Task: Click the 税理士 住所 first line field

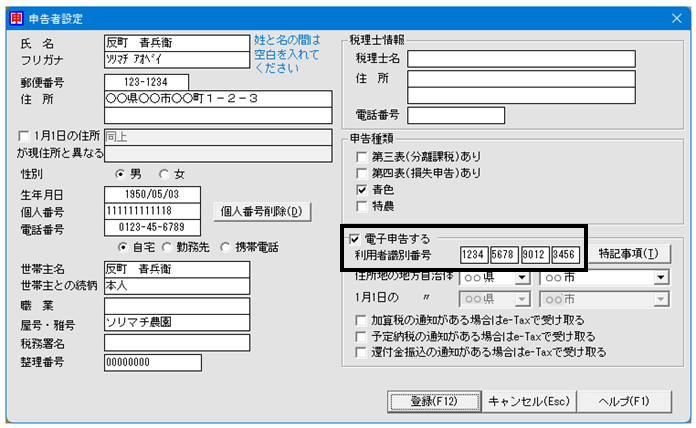Action: coord(522,79)
